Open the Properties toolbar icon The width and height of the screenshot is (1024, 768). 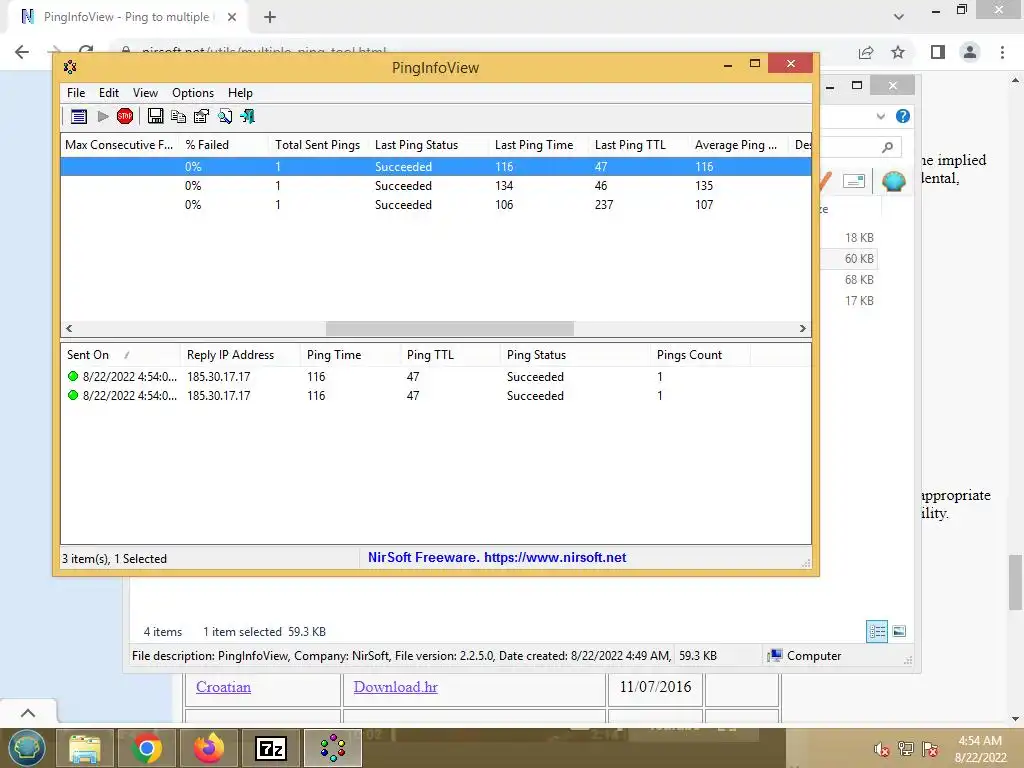tap(201, 116)
